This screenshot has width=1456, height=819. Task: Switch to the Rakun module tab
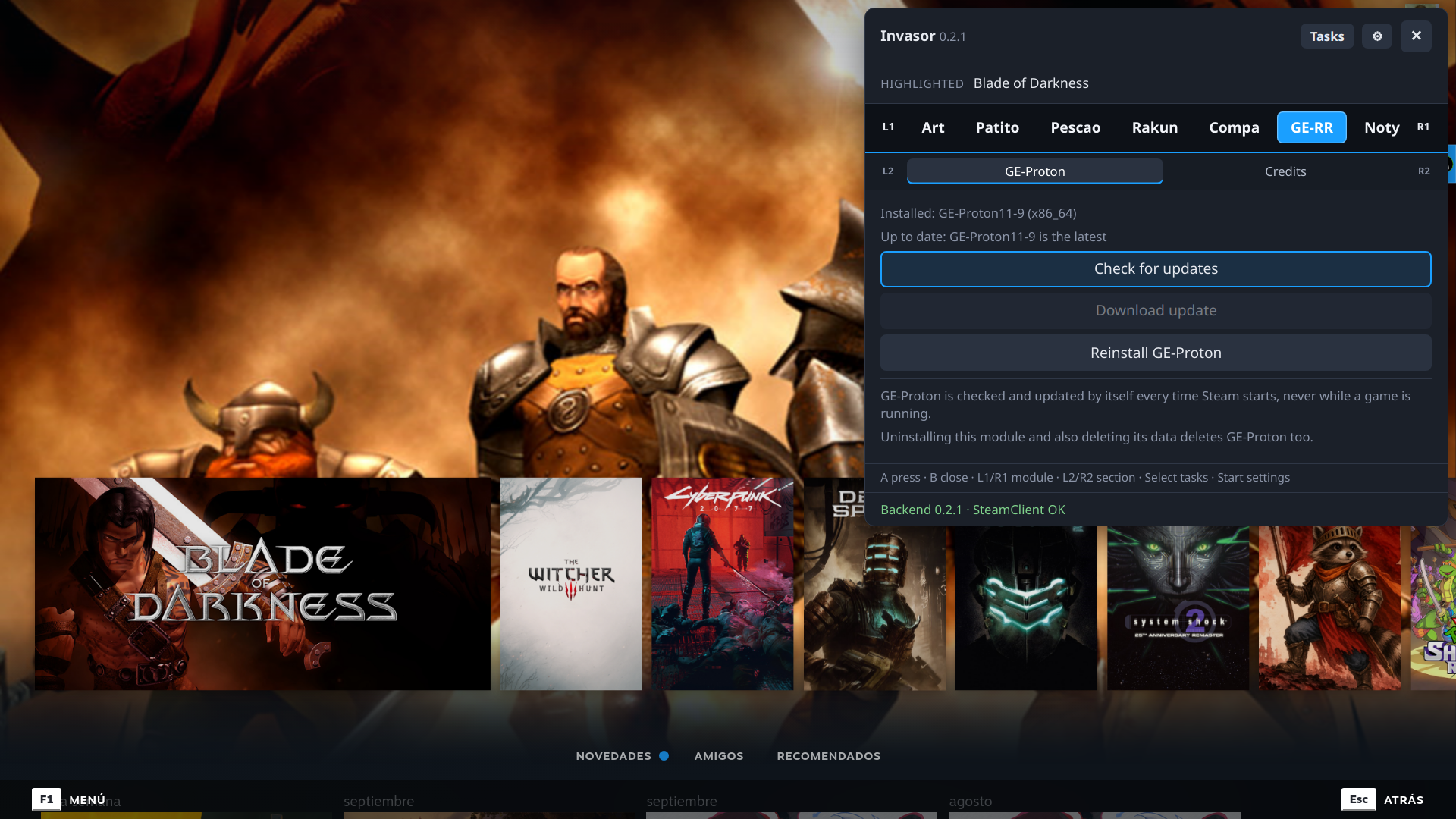(1155, 127)
